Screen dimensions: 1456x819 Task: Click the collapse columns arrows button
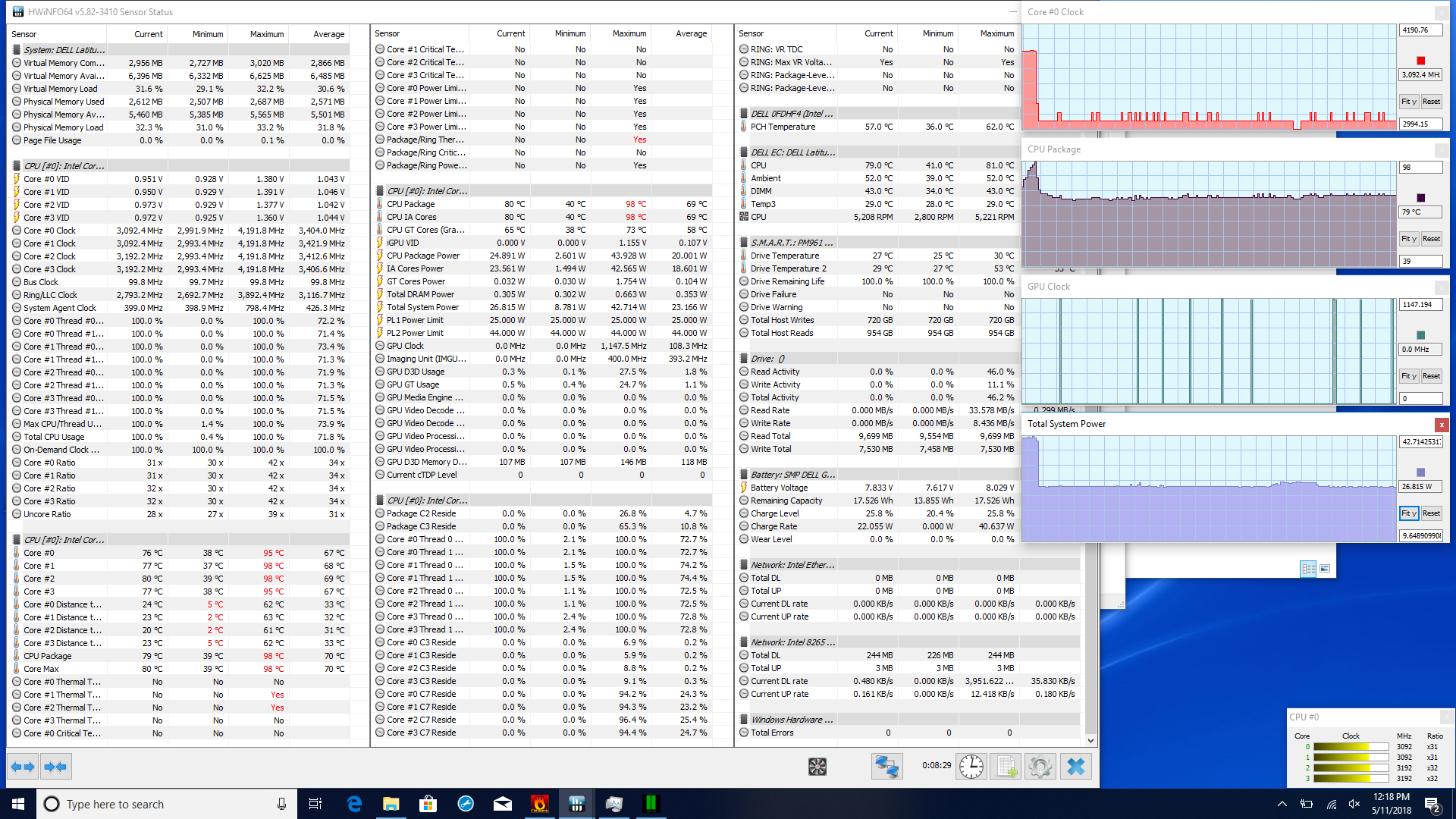click(x=56, y=767)
